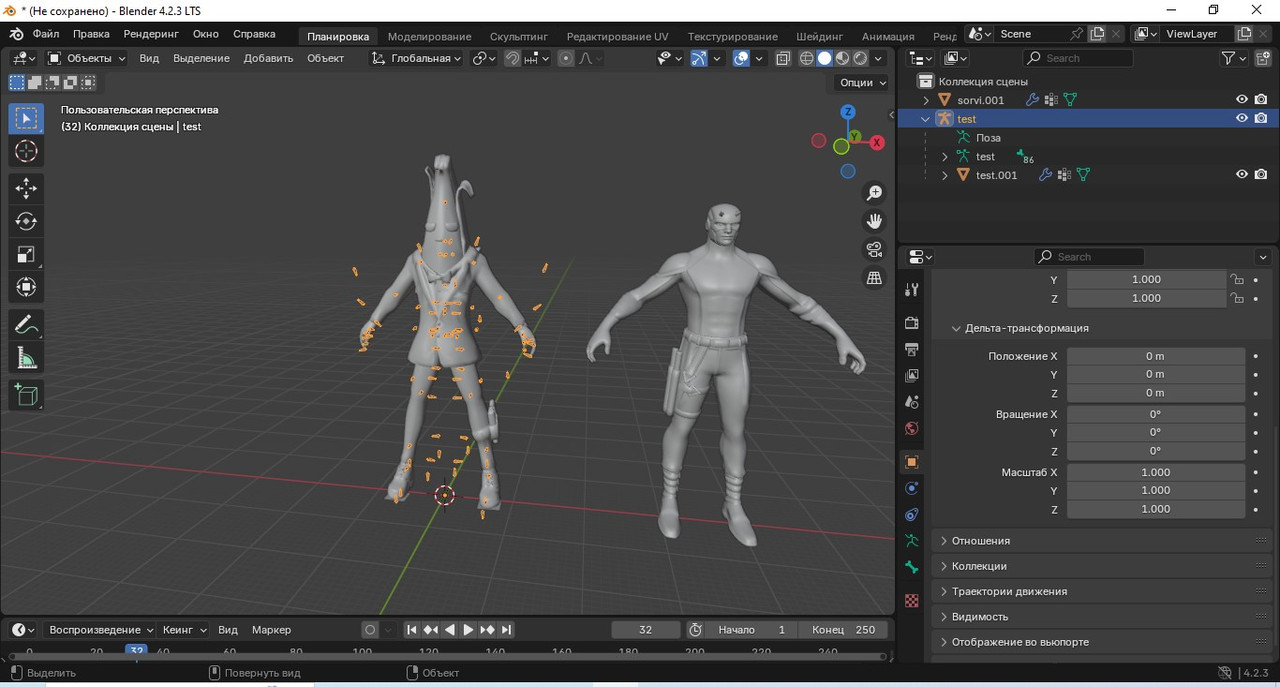Click the new collection icon in outliner
This screenshot has width=1280, height=687.
1263,58
